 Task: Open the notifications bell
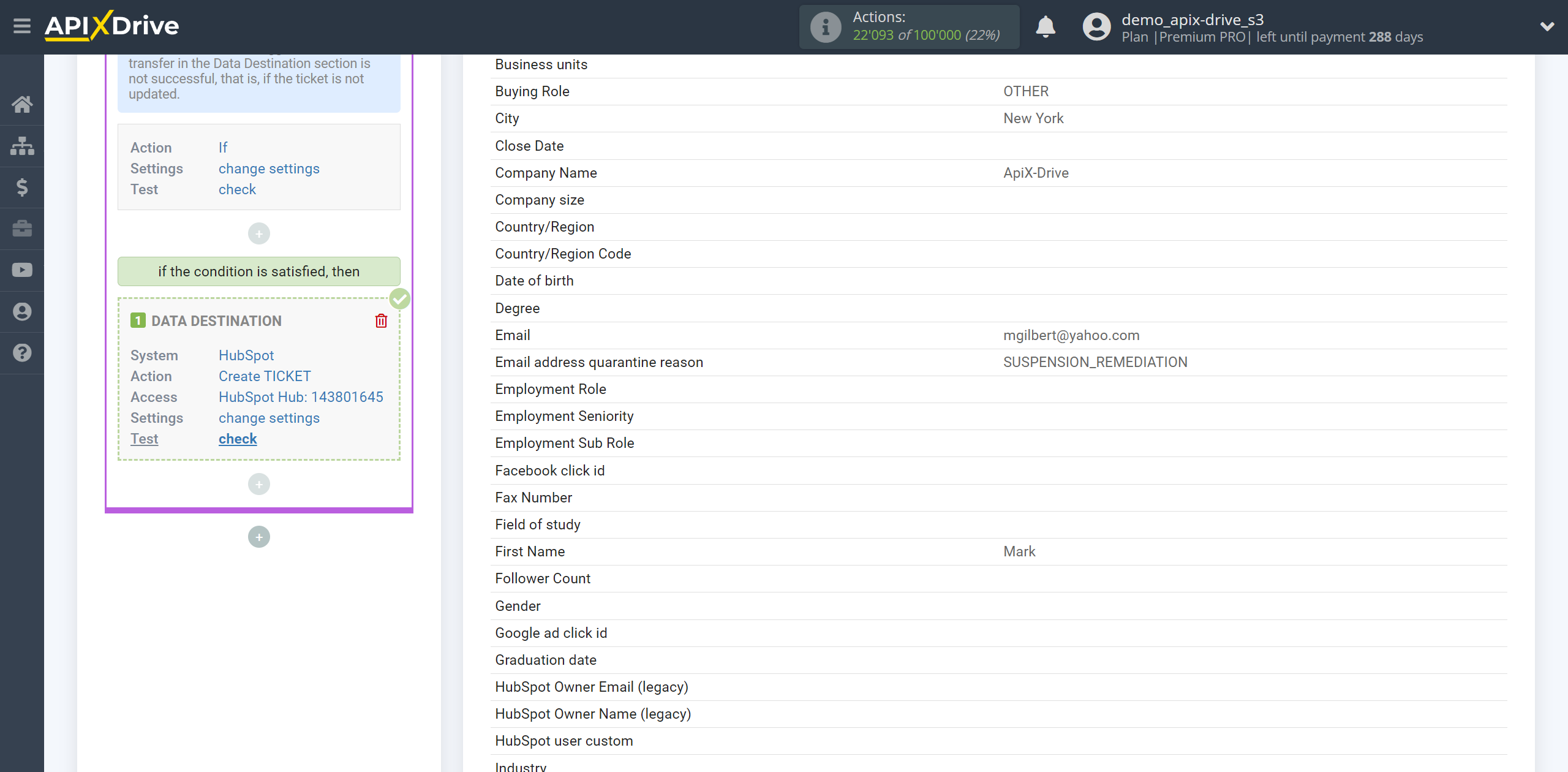click(x=1046, y=27)
